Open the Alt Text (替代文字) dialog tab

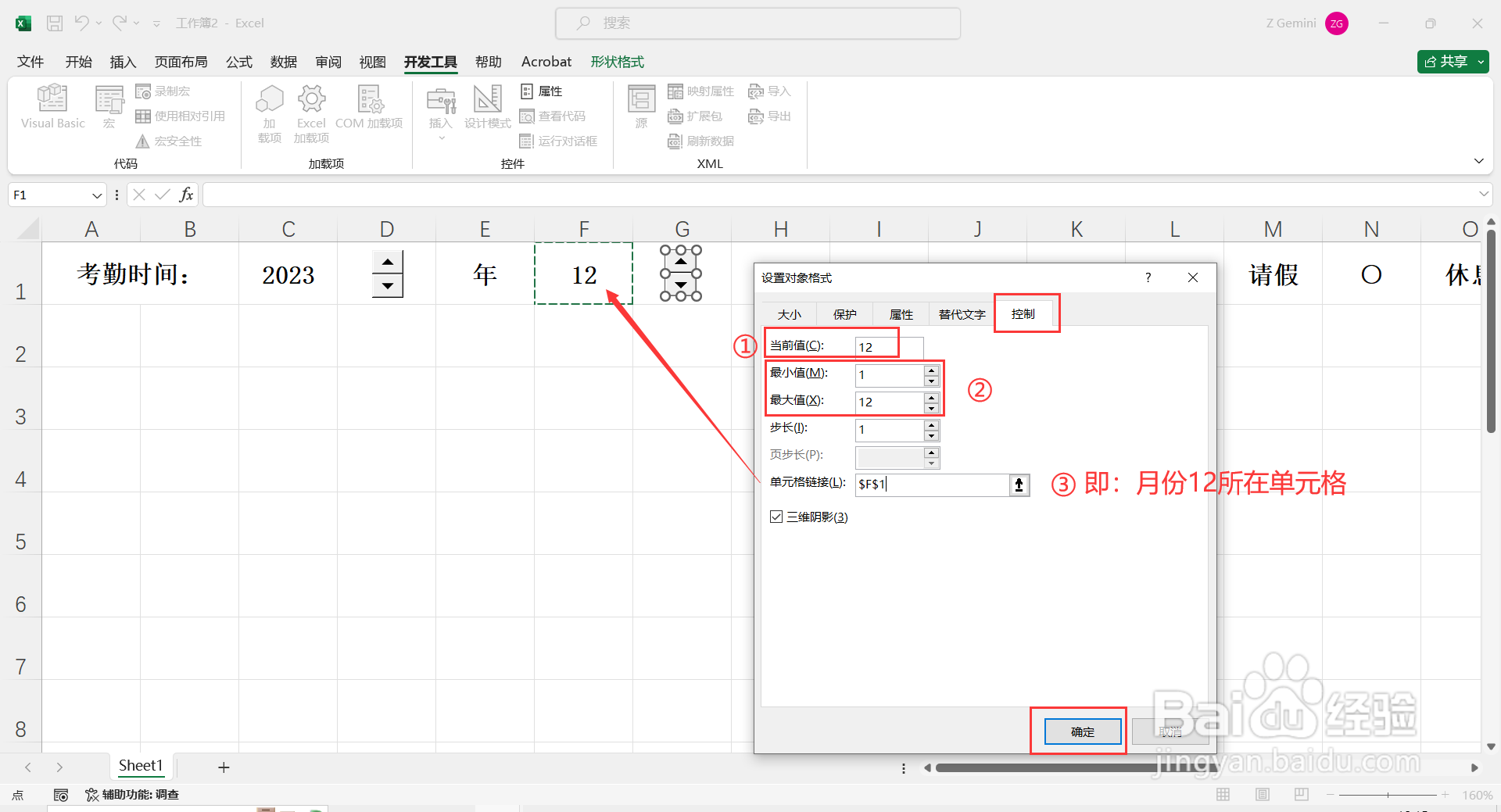962,314
